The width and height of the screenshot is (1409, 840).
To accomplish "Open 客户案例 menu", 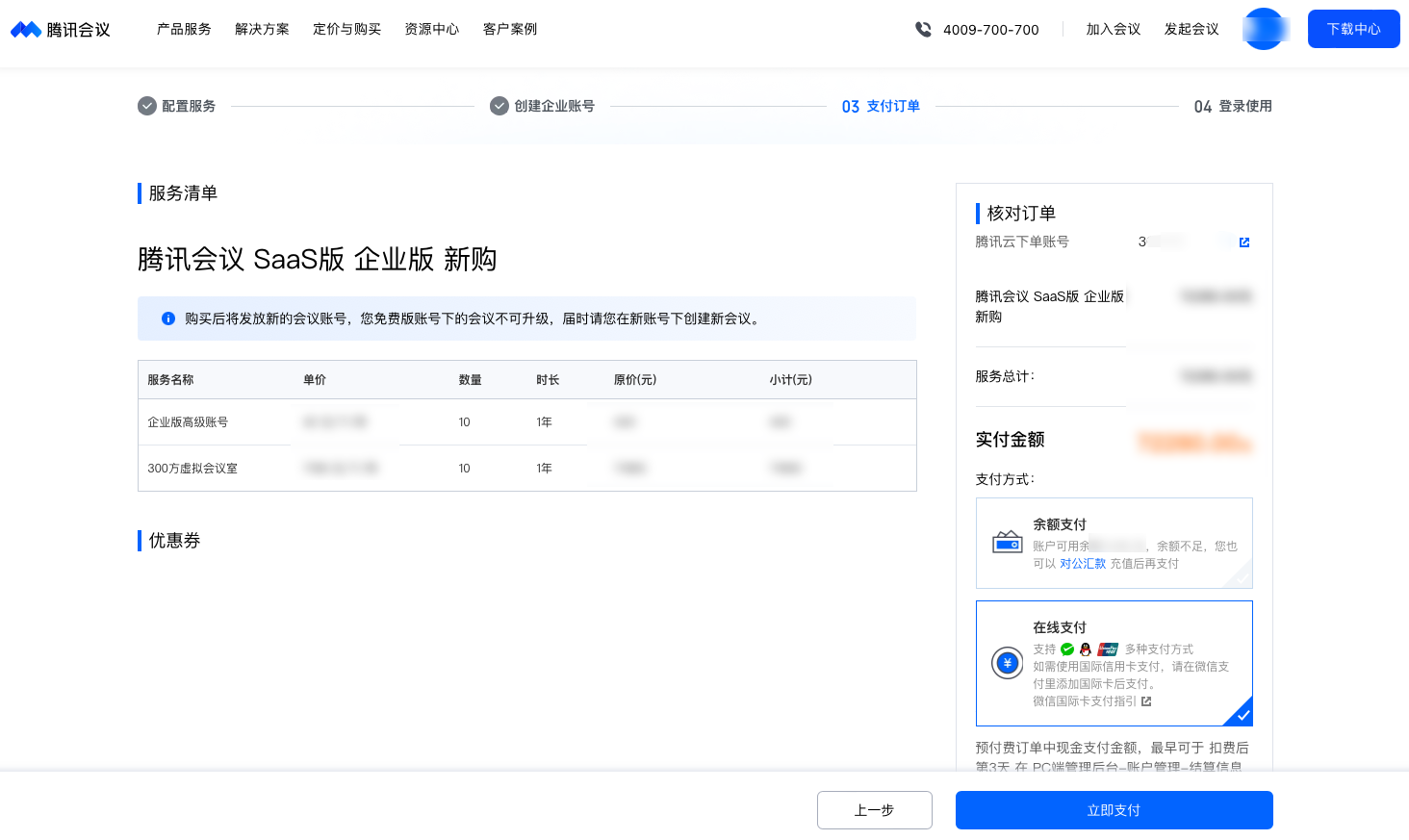I will 510,29.
